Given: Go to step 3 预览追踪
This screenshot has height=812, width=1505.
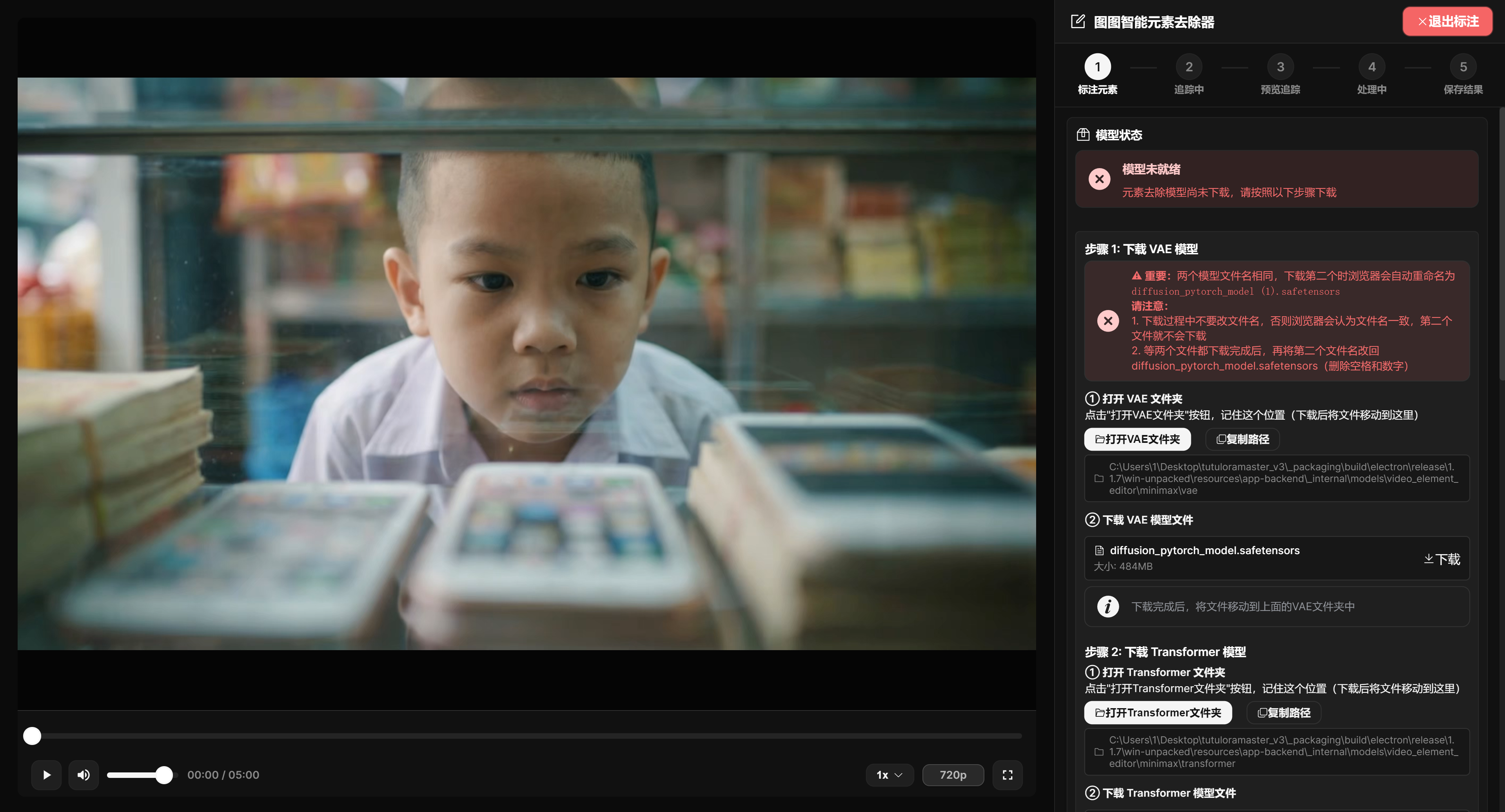Looking at the screenshot, I should (1280, 74).
